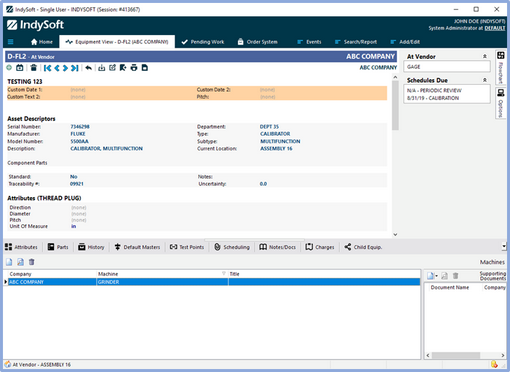Click the detail pane scroll down arrow

pyautogui.click(x=395, y=235)
